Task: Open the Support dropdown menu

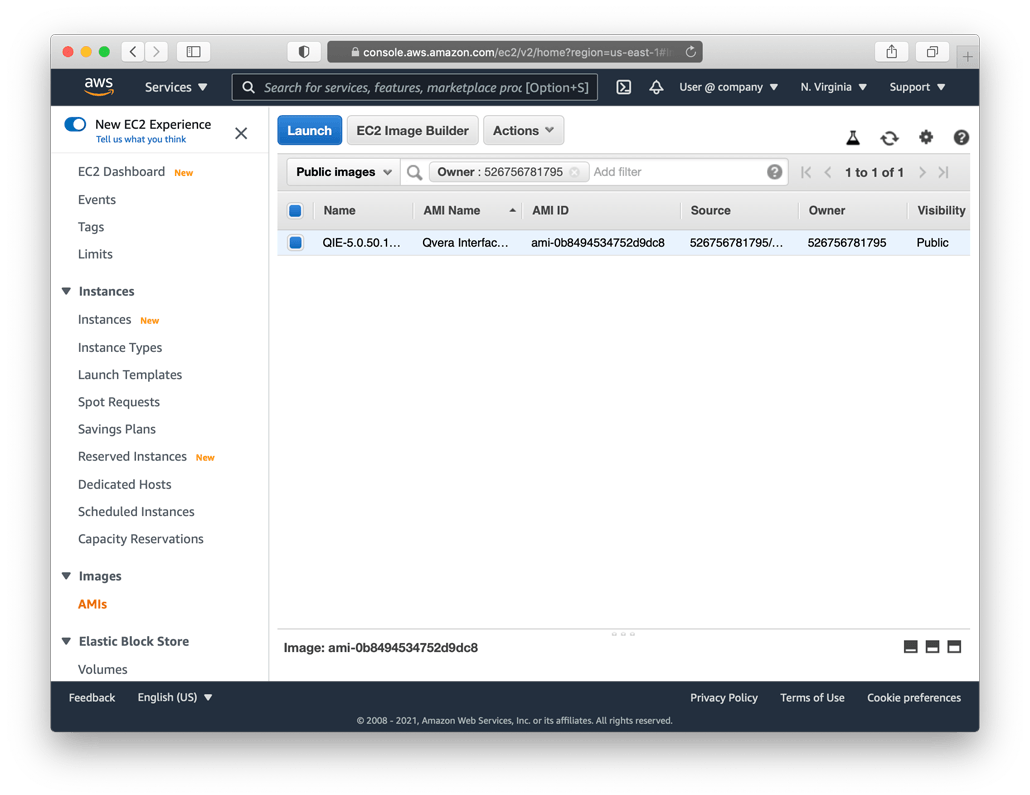Action: [x=917, y=87]
